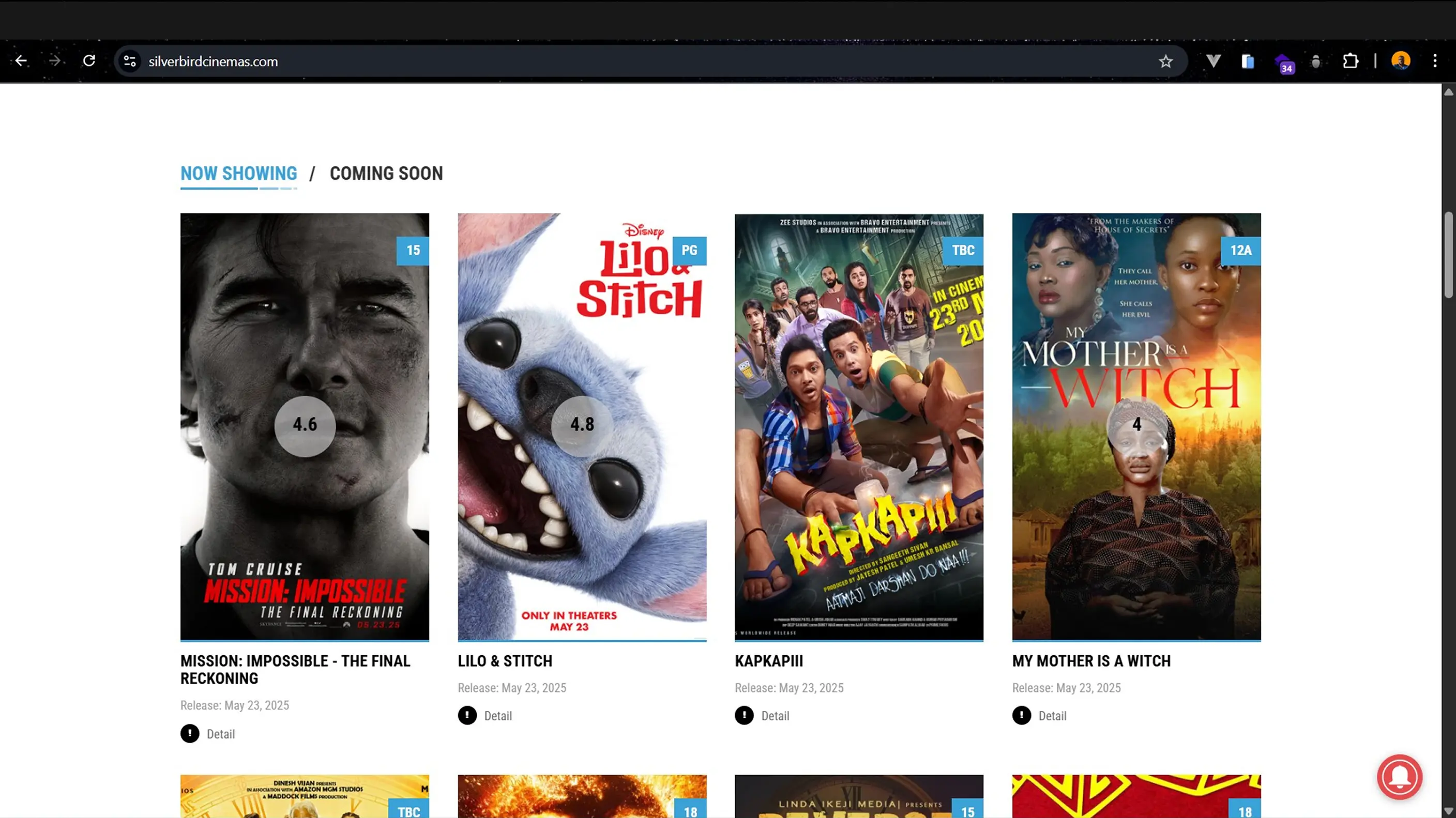
Task: Click Mission: Impossible release date May 23, 2025
Action: coord(235,705)
